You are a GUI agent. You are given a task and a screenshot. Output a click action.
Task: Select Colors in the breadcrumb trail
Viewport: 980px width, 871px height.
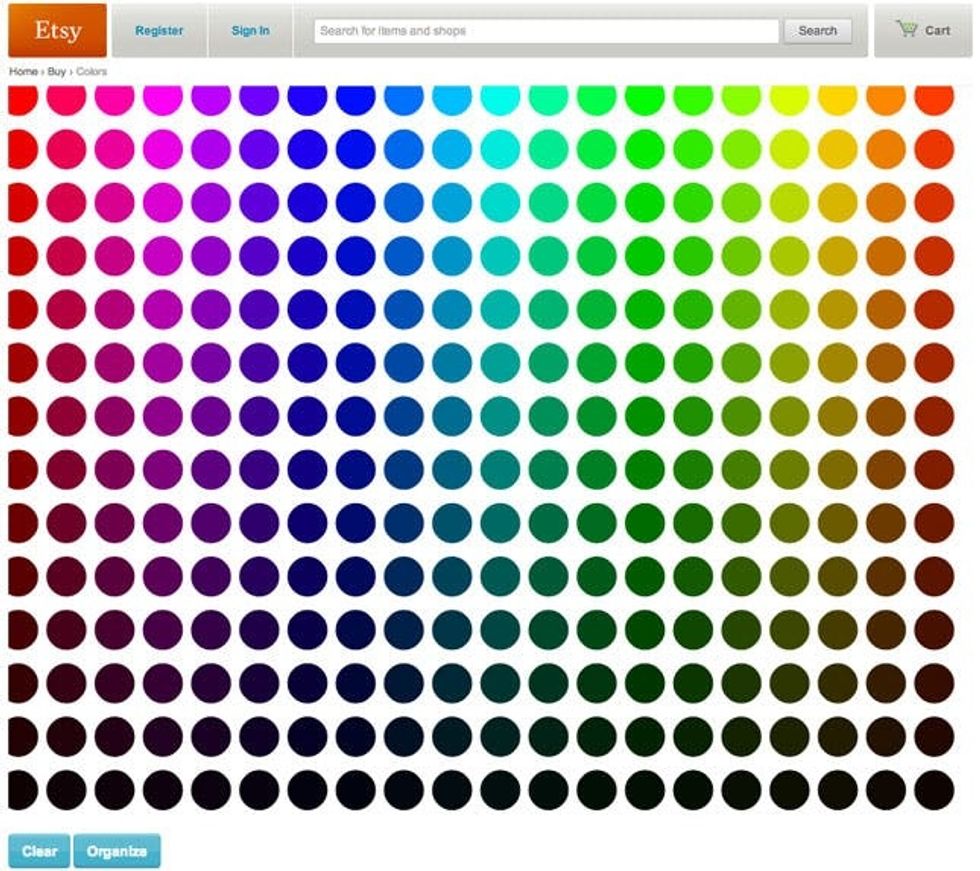coord(91,72)
